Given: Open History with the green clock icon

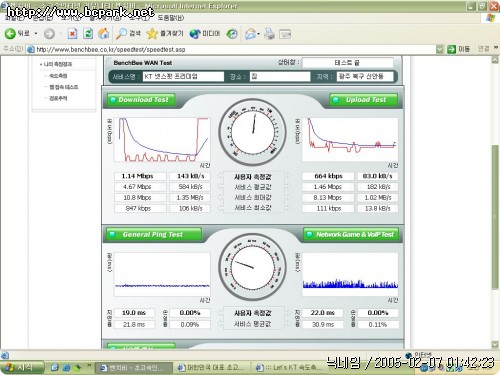Looking at the screenshot, I should point(232,34).
